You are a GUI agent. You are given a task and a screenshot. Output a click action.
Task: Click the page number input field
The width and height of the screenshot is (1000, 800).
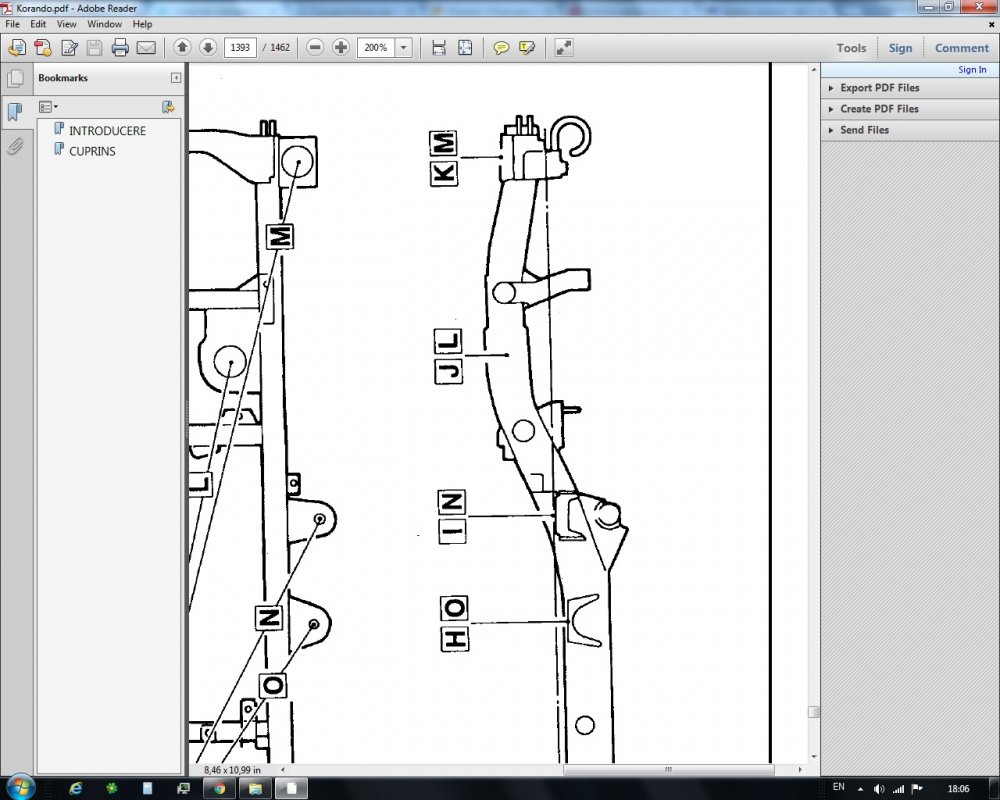pyautogui.click(x=240, y=47)
